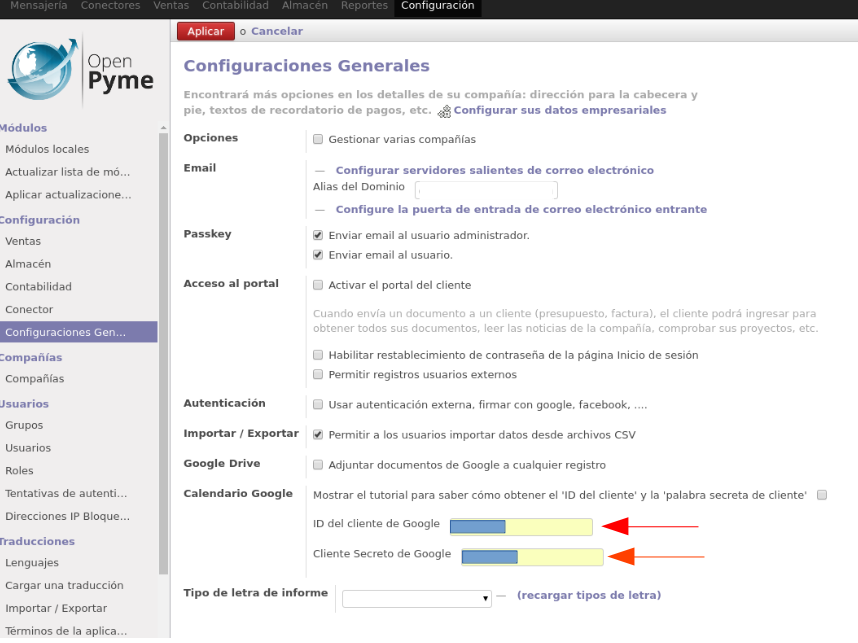
Task: Open Lenguajes under Traducciones
Action: [x=32, y=563]
